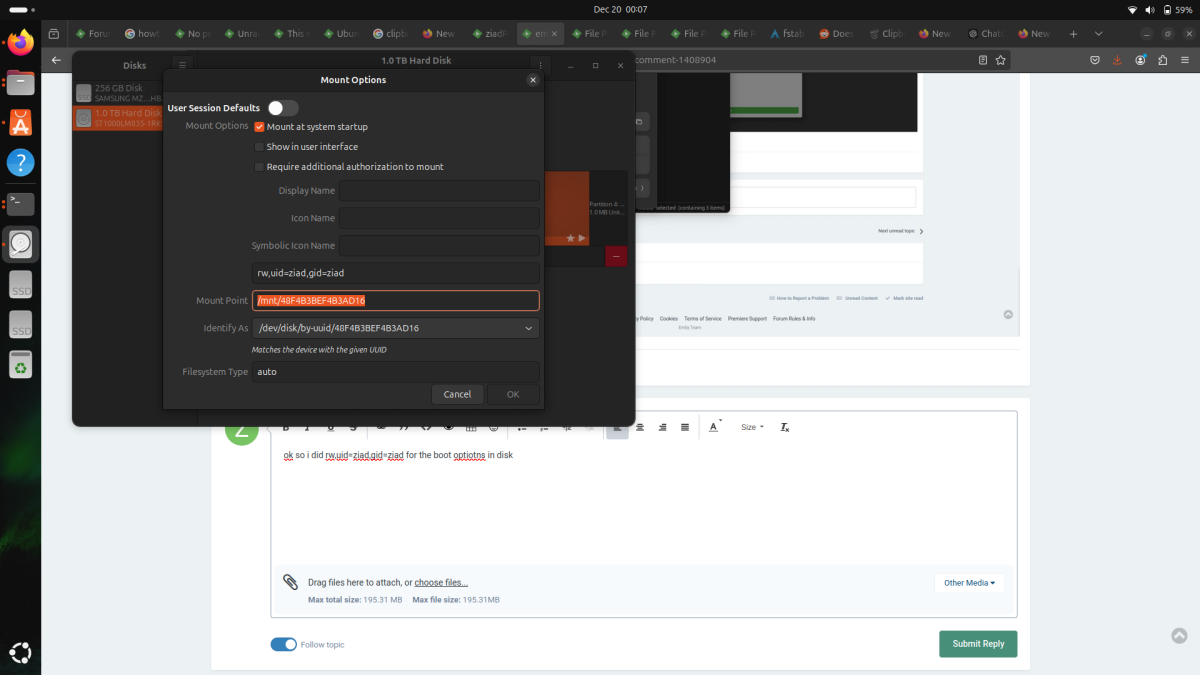Open the Files app in the dock
This screenshot has height=675, width=1200.
(x=21, y=82)
